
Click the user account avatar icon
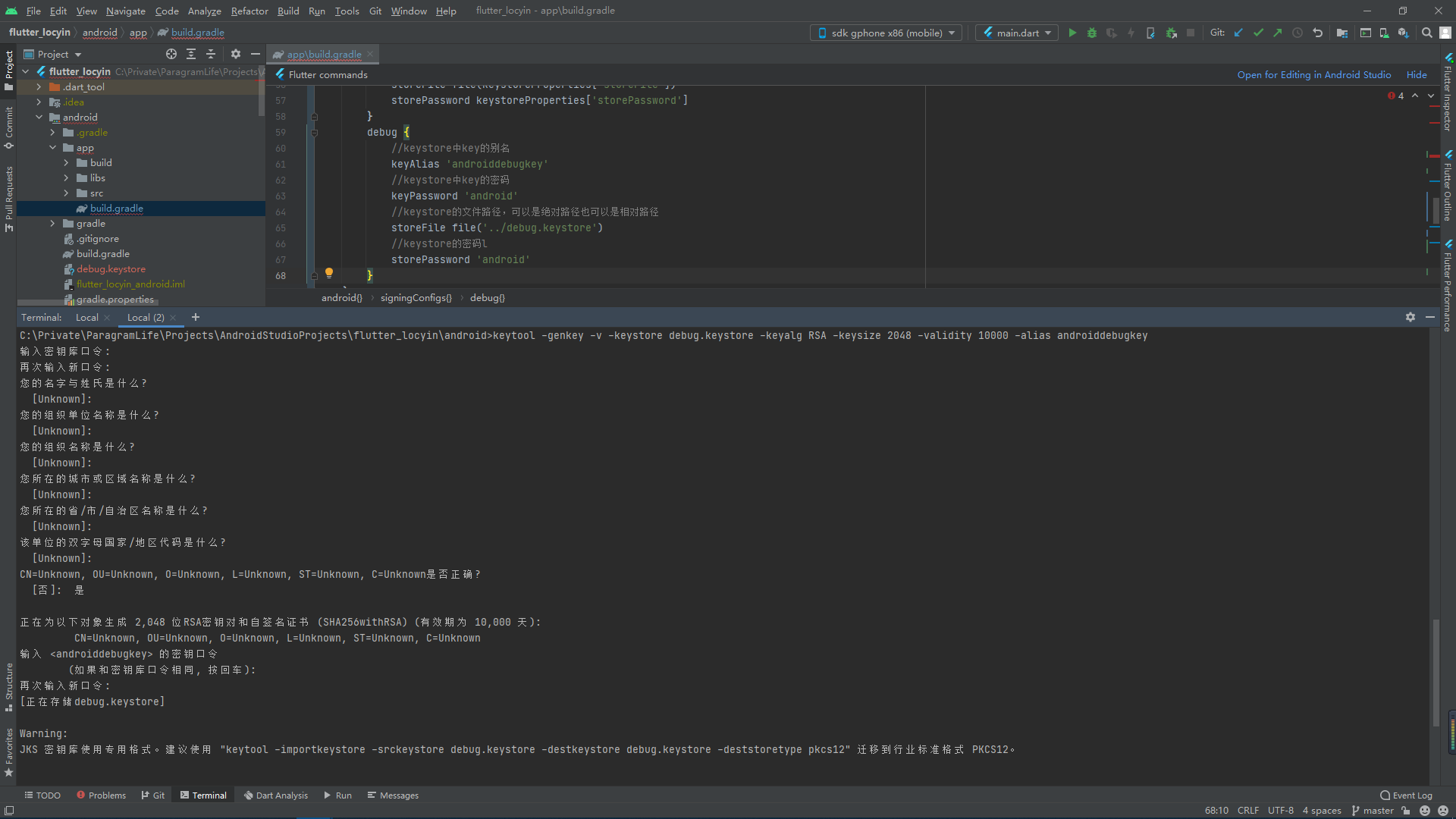point(1445,33)
